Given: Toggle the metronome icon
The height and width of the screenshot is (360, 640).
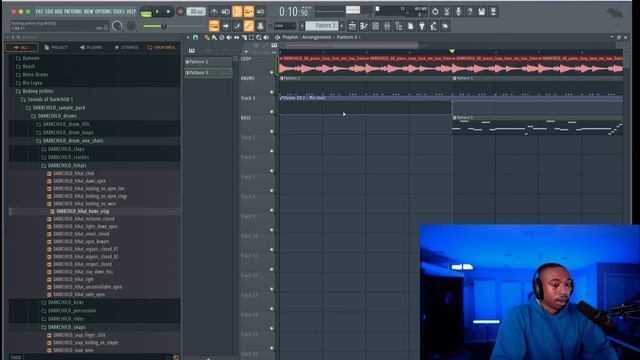Looking at the screenshot, I should pos(214,12).
